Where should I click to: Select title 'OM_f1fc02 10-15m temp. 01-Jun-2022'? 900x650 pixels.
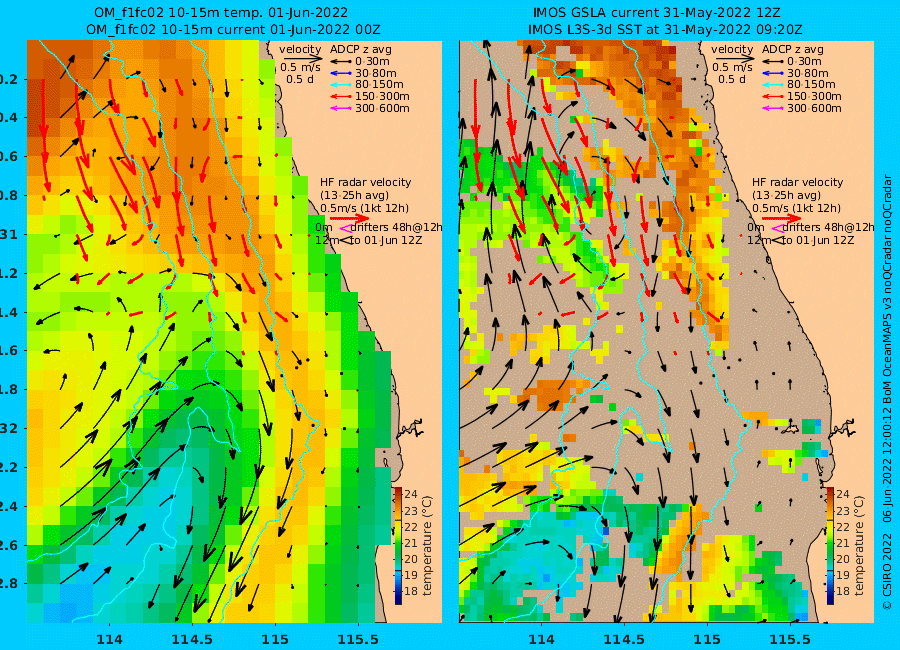tap(221, 13)
